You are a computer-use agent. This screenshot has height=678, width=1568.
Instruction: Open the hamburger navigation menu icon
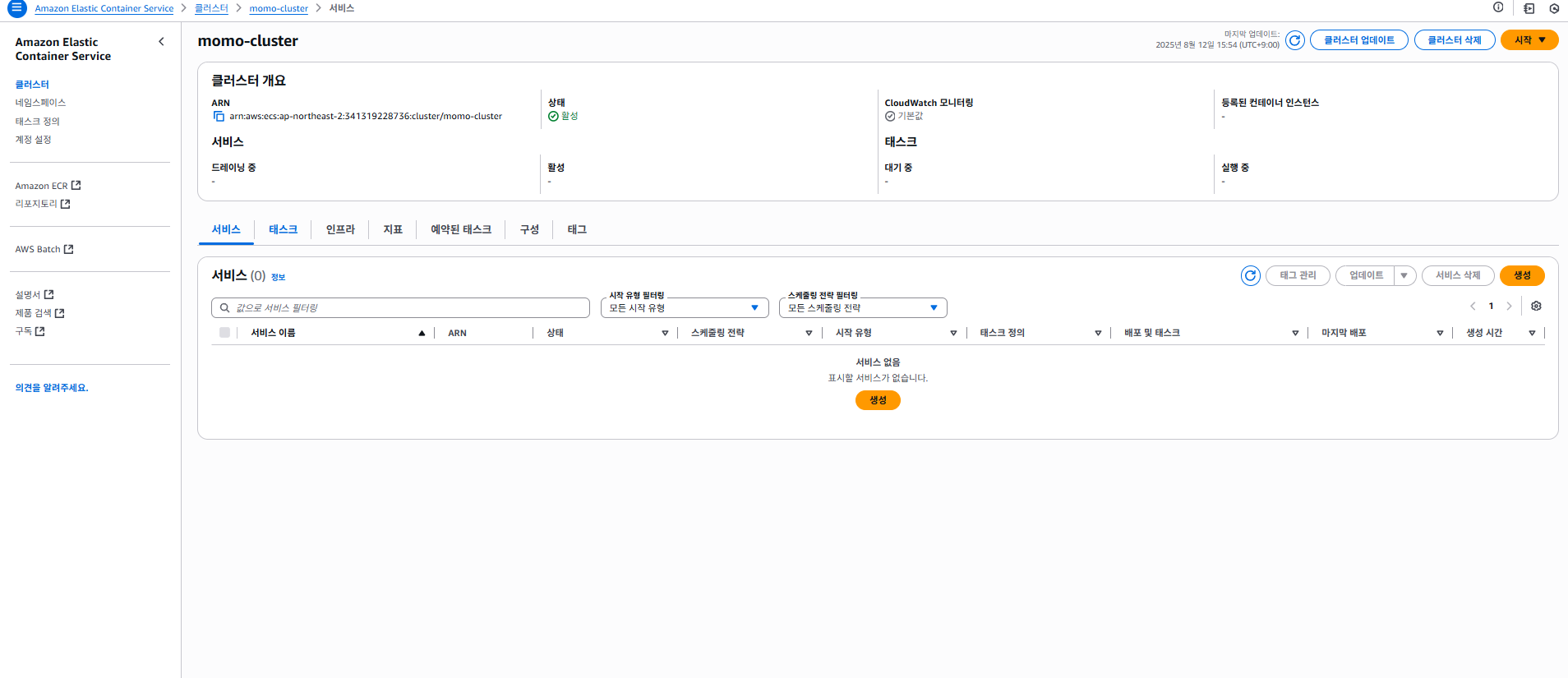pyautogui.click(x=16, y=8)
